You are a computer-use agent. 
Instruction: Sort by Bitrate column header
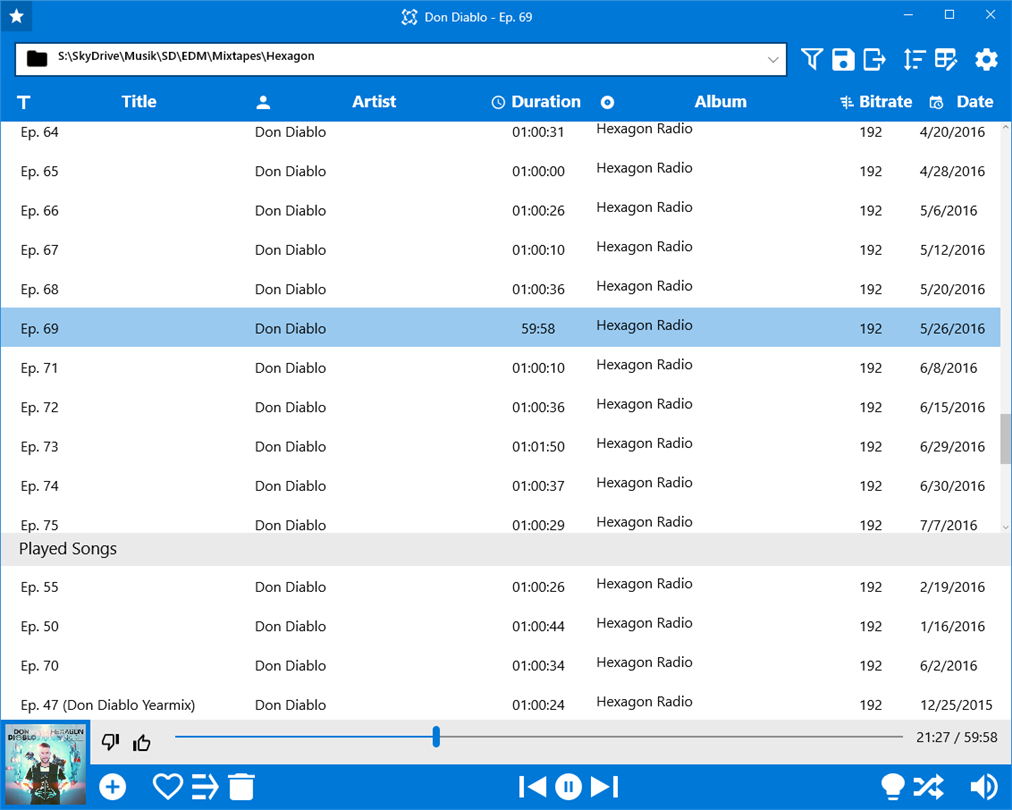pos(885,101)
